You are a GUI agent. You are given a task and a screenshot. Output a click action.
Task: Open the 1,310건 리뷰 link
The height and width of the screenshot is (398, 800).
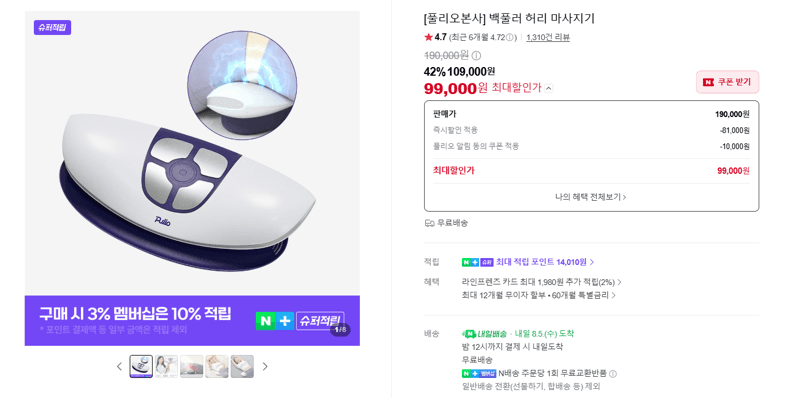point(547,37)
